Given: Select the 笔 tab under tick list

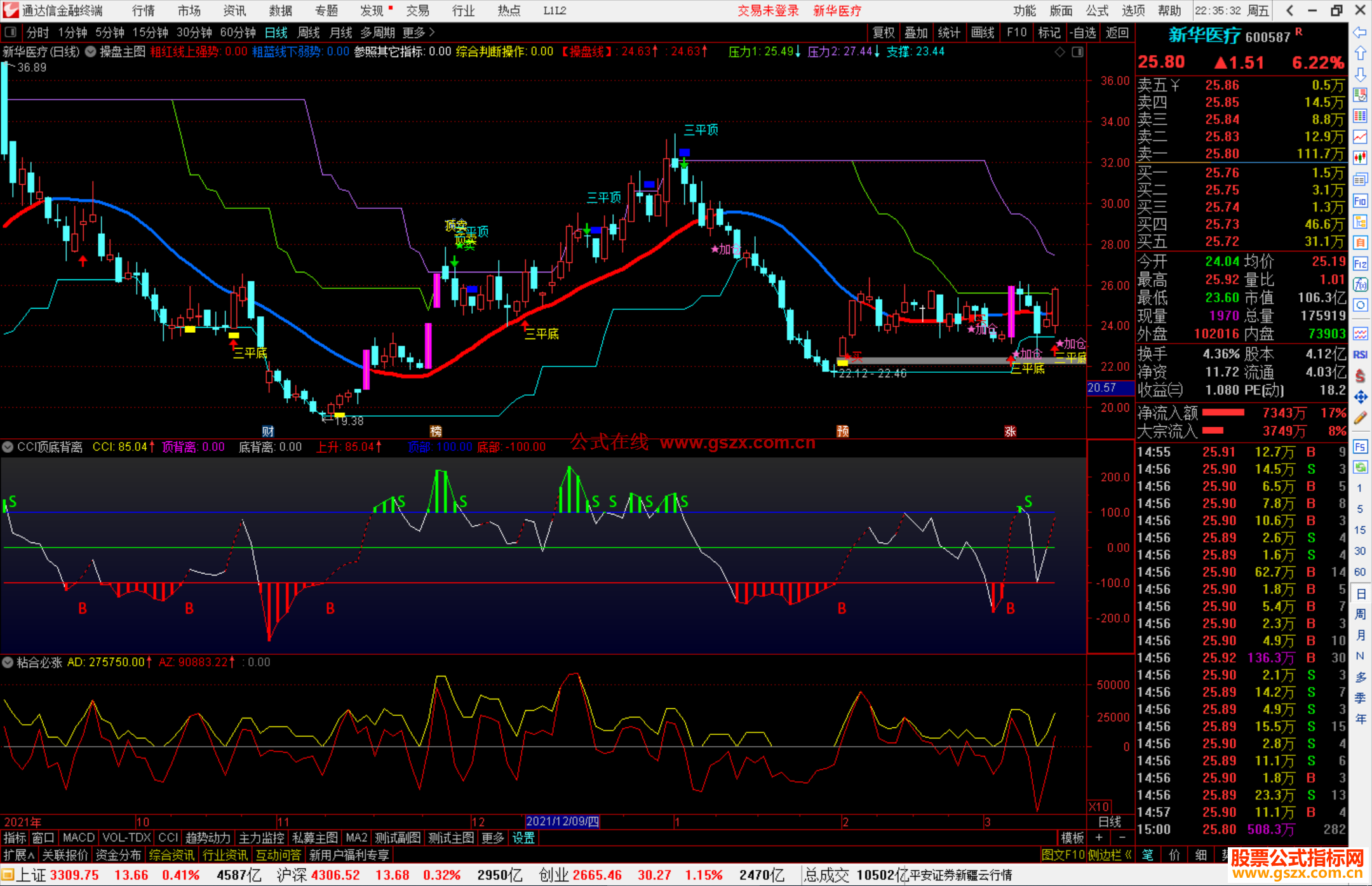Looking at the screenshot, I should [x=1148, y=855].
